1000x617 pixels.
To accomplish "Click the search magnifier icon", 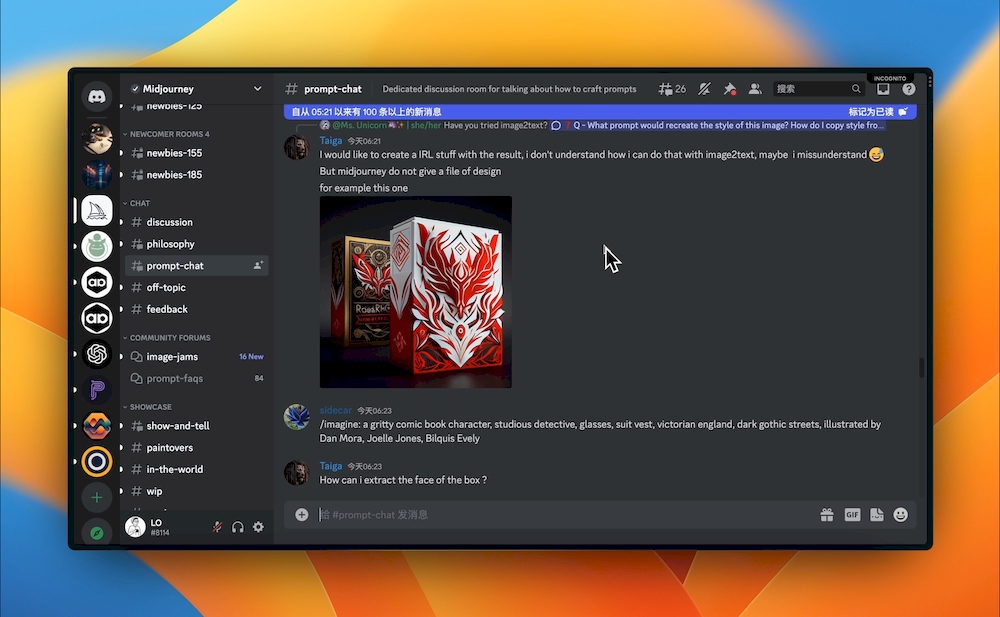I will pos(856,89).
